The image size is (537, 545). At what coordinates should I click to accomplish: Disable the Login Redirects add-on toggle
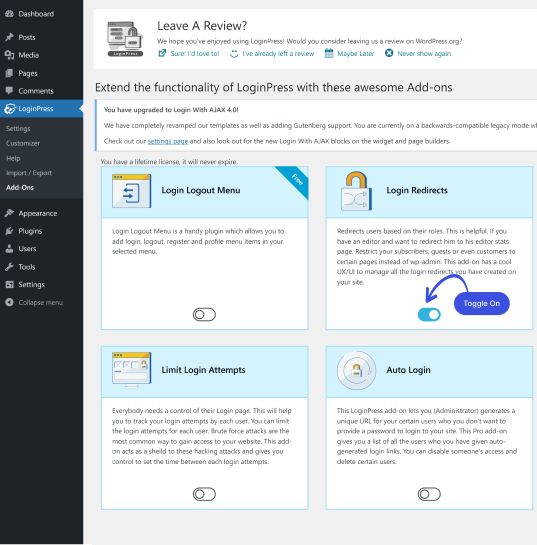point(429,315)
